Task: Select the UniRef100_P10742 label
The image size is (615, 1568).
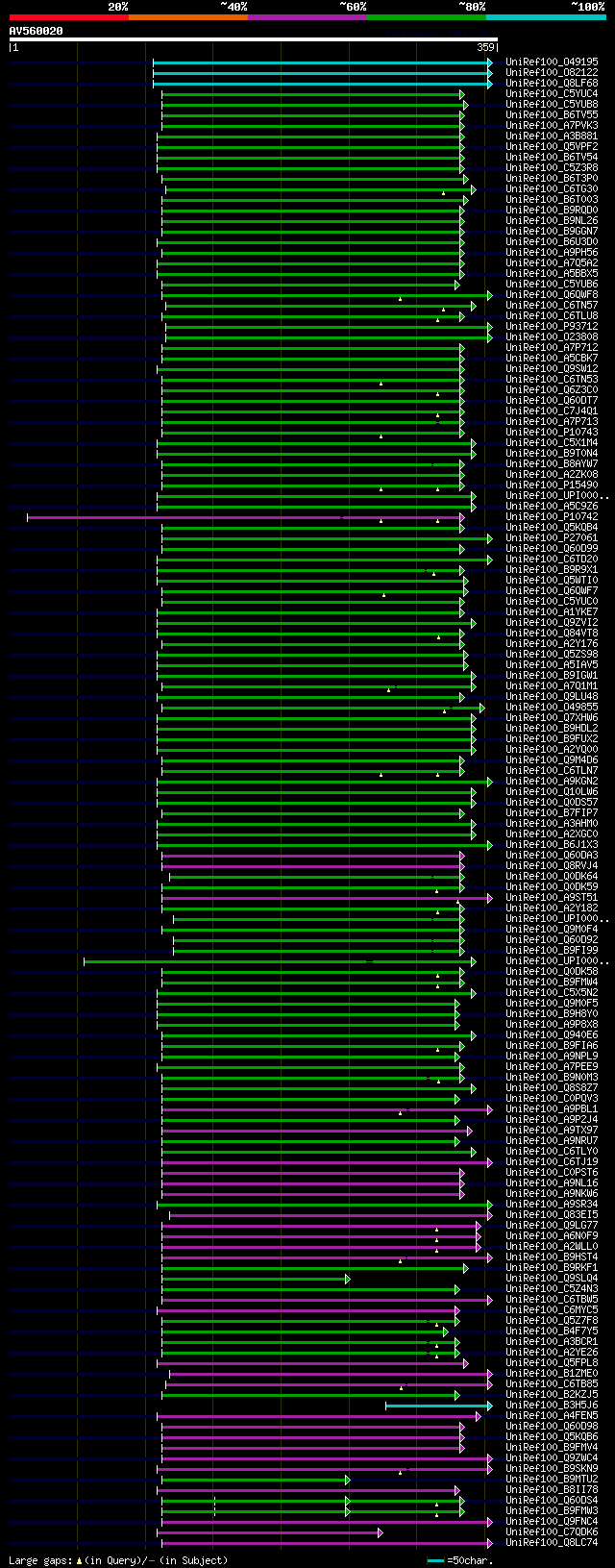Action: 552,516
